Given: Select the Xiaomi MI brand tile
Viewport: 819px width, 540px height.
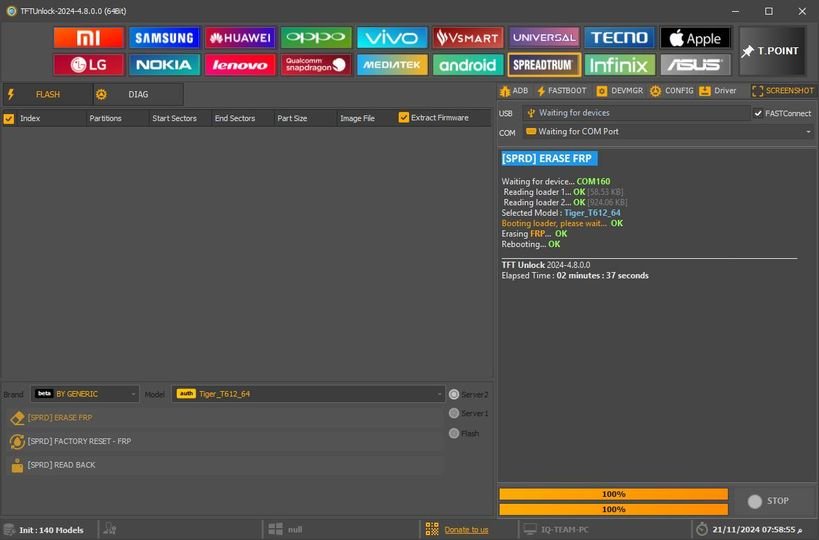Looking at the screenshot, I should pos(88,38).
